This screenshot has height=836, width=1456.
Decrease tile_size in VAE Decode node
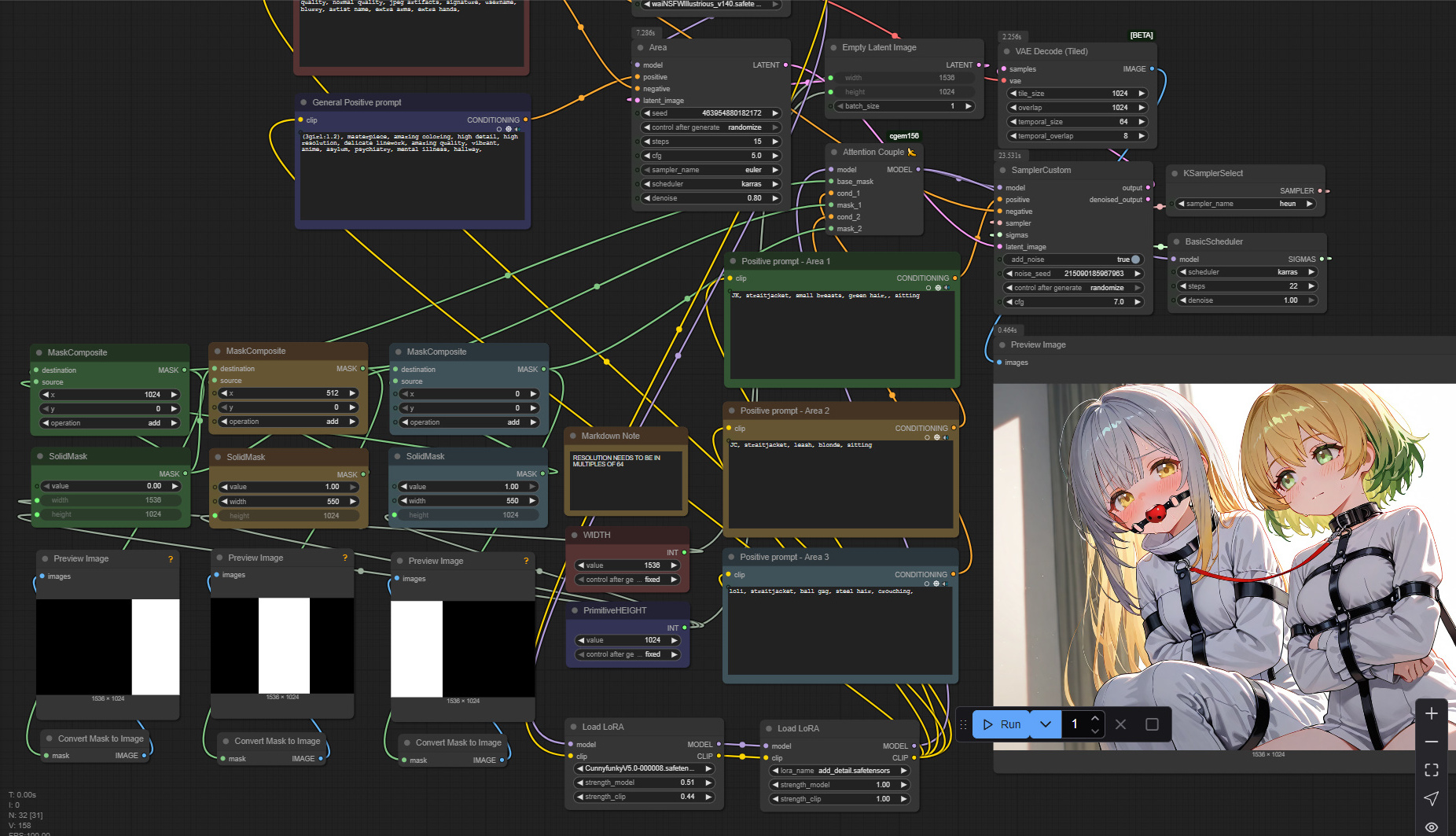click(1013, 94)
